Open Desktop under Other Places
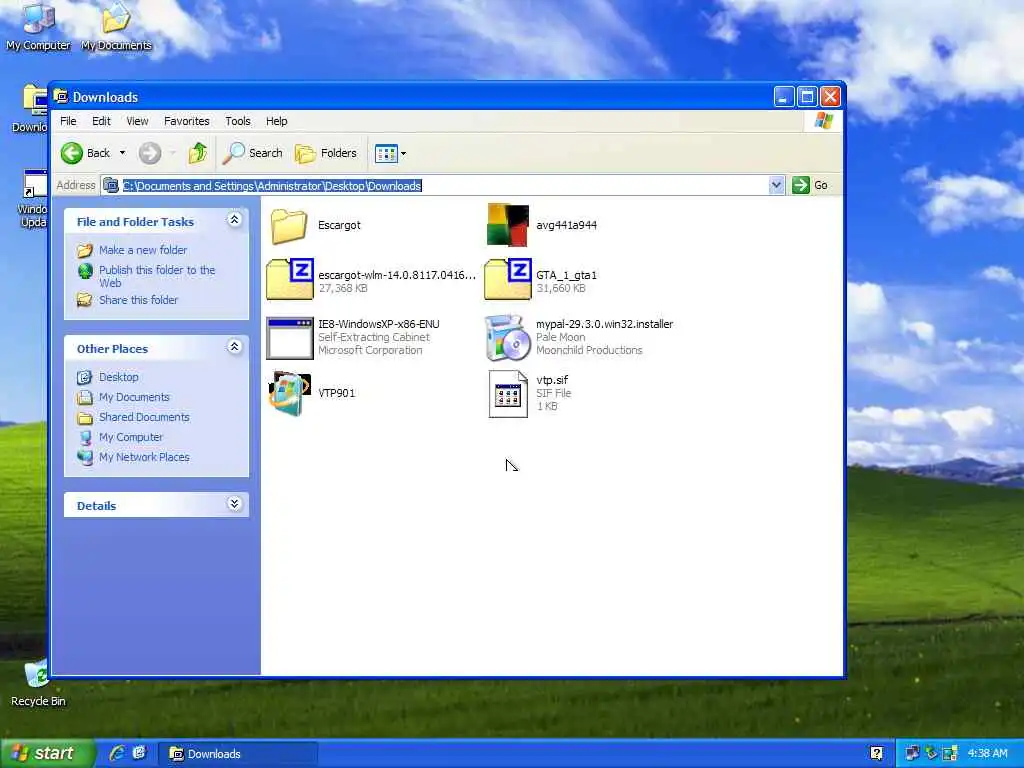The image size is (1024, 768). pyautogui.click(x=118, y=377)
